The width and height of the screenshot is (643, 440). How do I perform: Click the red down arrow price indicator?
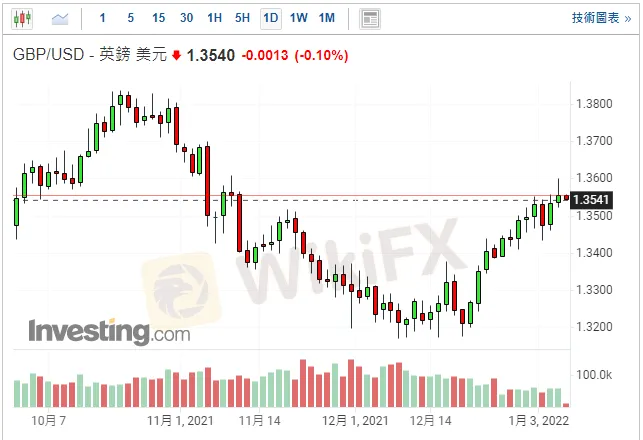pyautogui.click(x=177, y=56)
